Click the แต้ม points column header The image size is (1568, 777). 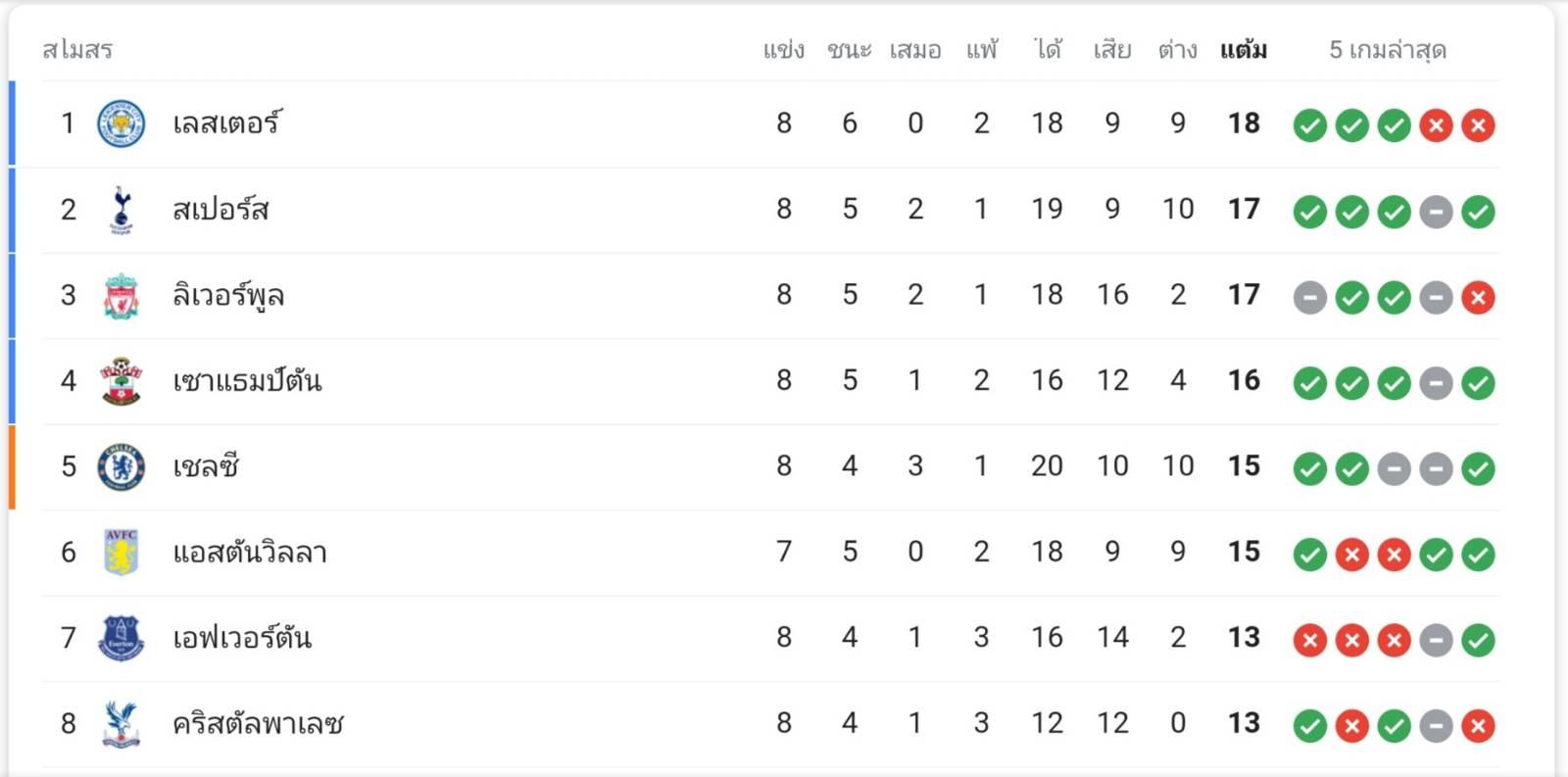click(x=1244, y=49)
